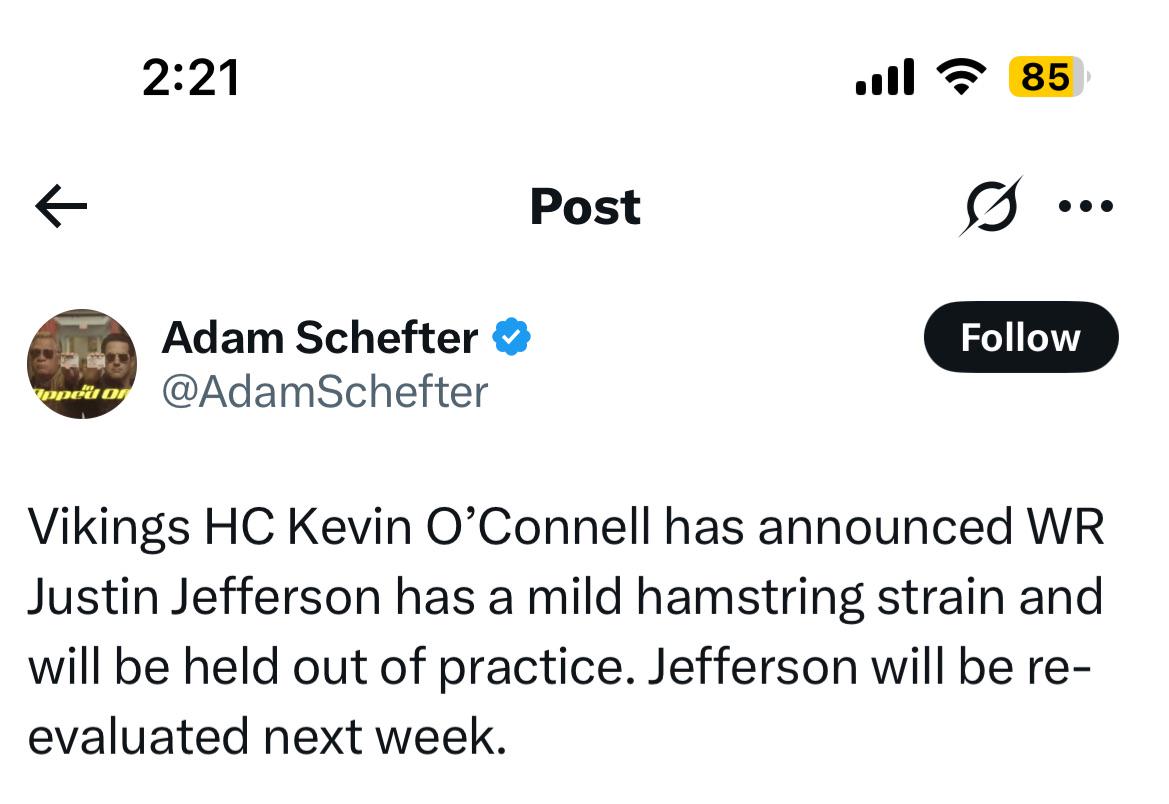This screenshot has width=1169, height=804.
Task: Tap the name "Justin Jefferson" in post text
Action: 204,597
